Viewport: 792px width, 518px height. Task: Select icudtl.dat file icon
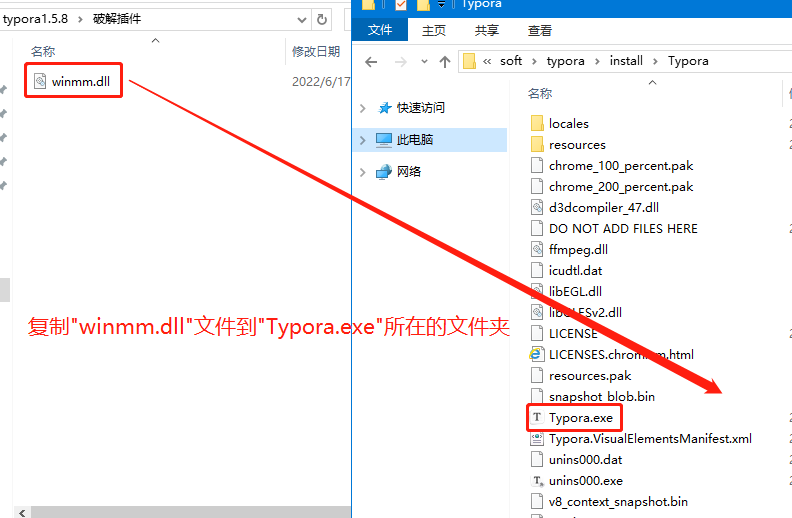coord(537,270)
